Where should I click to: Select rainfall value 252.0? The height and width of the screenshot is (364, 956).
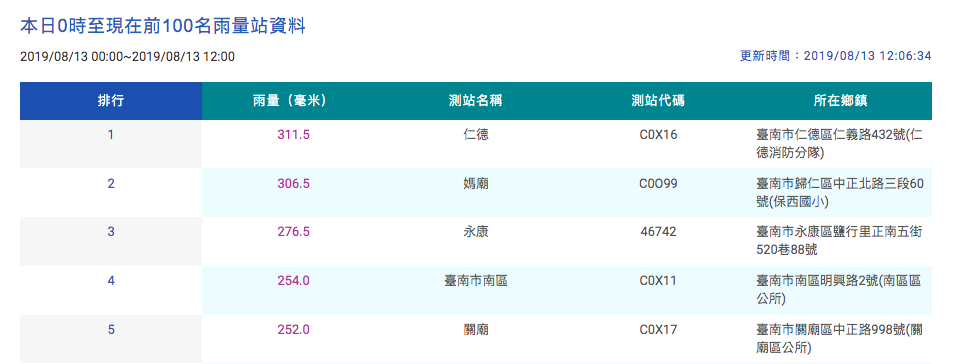(293, 330)
